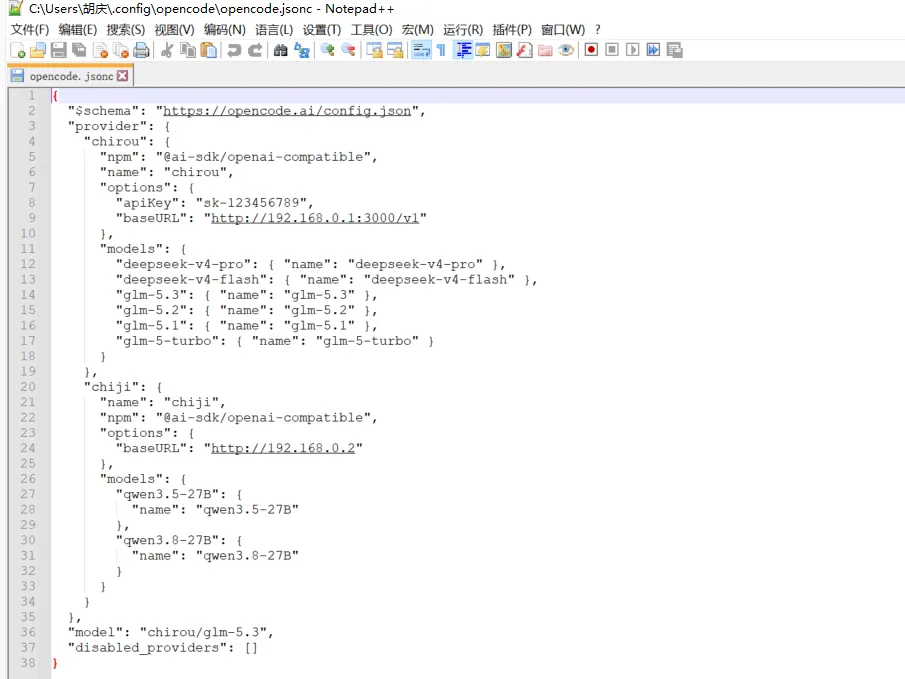Zoom out with the magnifier minus icon
This screenshot has height=679, width=905.
[348, 50]
